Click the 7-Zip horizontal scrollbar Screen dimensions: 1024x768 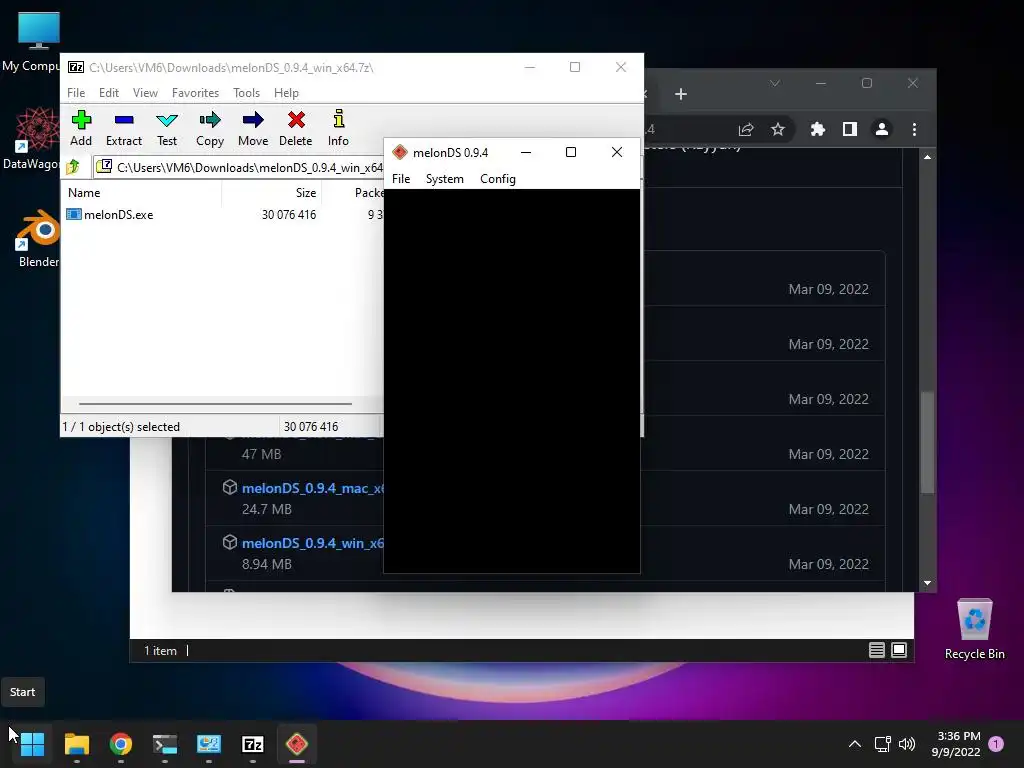pyautogui.click(x=216, y=404)
